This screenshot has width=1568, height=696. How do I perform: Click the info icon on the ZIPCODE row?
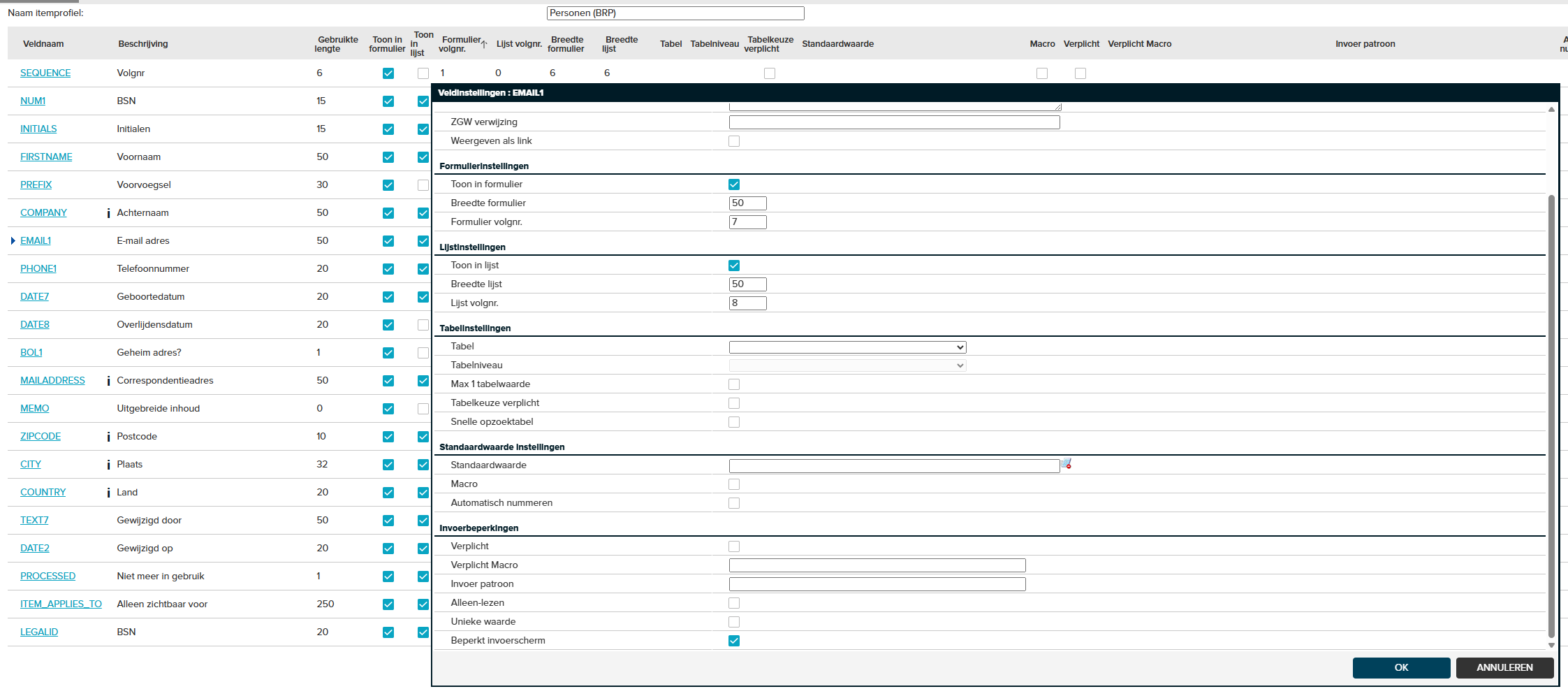tap(108, 437)
